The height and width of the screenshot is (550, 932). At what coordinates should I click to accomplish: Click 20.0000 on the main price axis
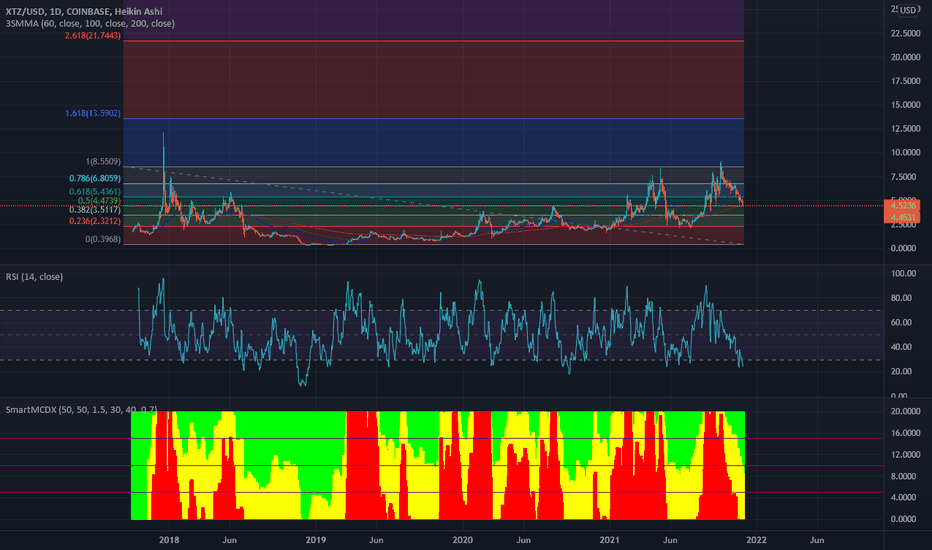(x=905, y=57)
